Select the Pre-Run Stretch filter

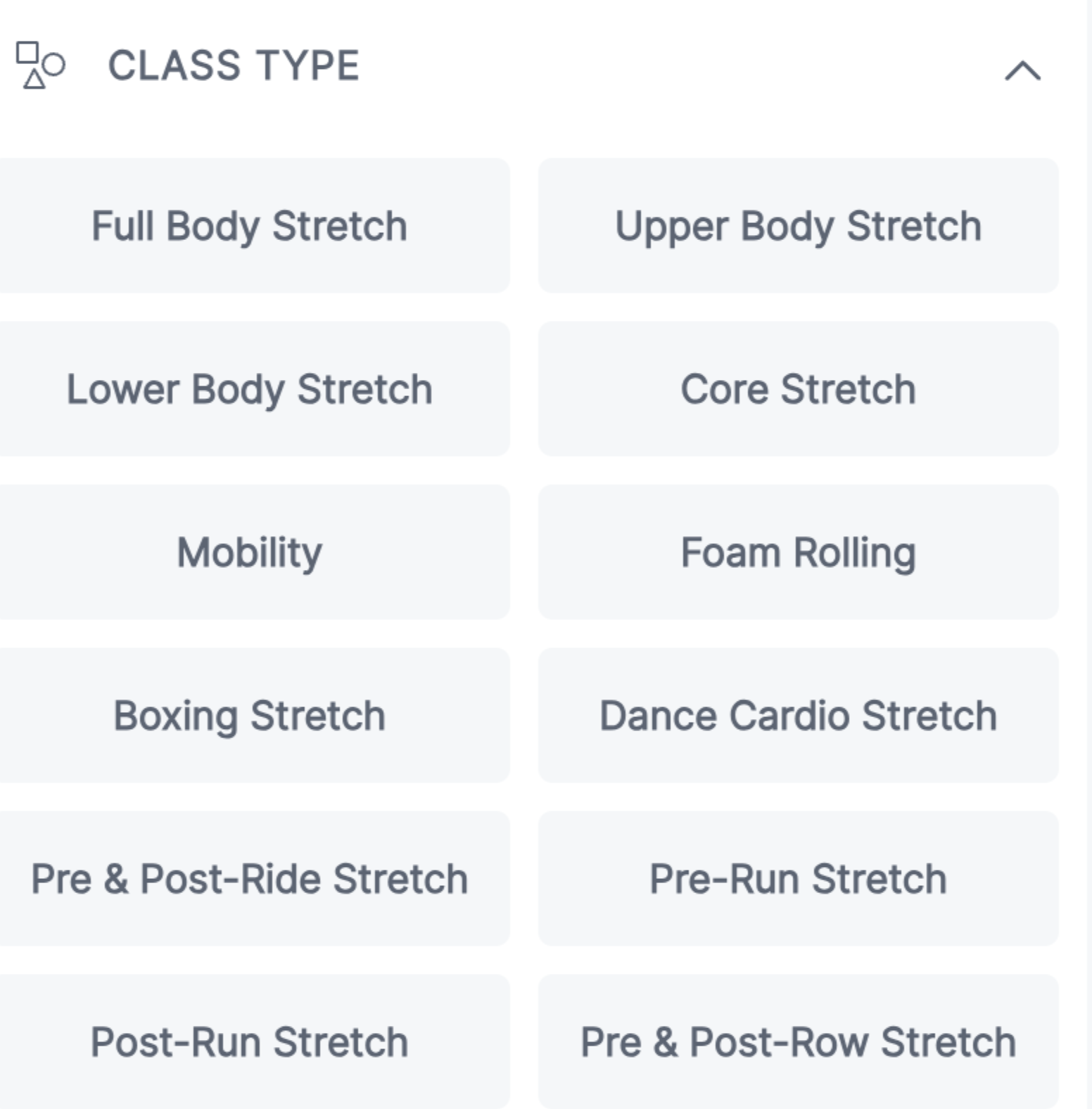[798, 879]
